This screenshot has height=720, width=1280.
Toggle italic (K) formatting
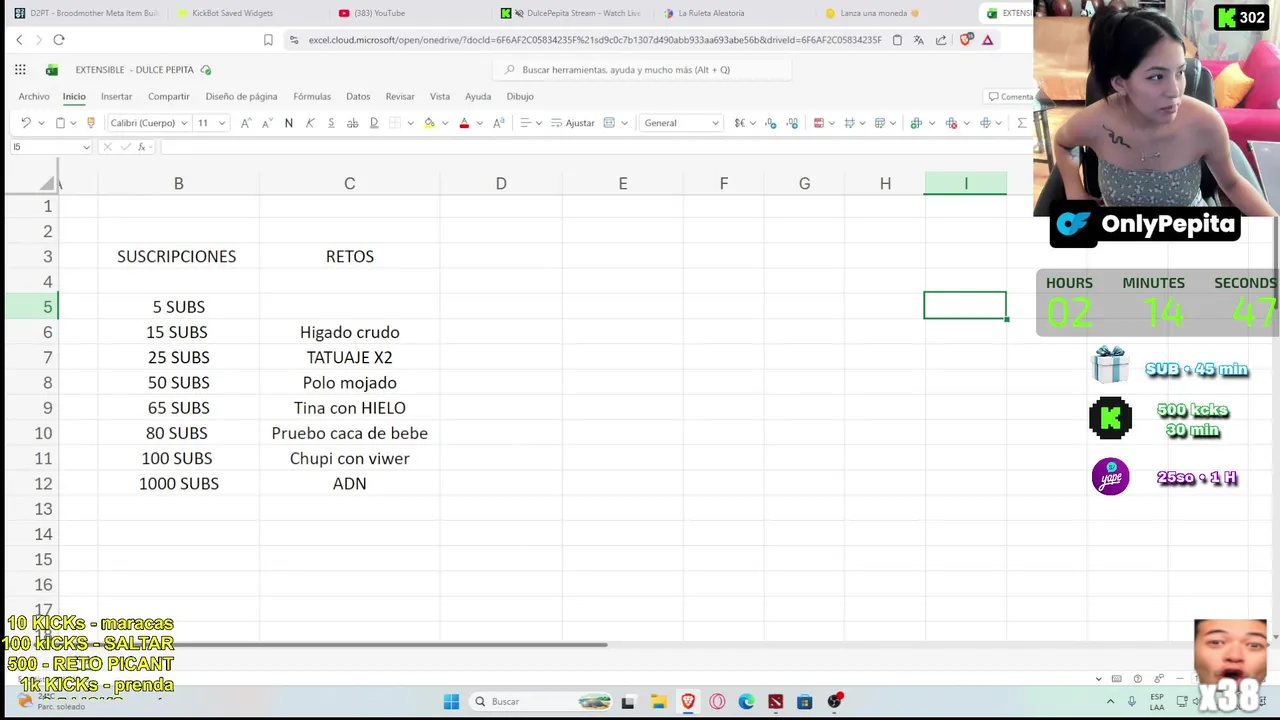pos(310,123)
